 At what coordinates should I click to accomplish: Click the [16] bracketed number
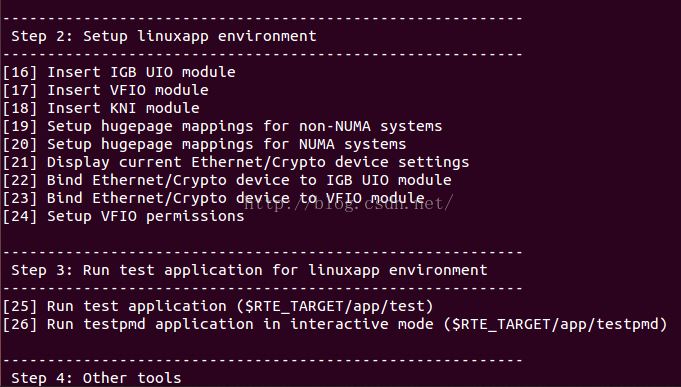[20, 72]
